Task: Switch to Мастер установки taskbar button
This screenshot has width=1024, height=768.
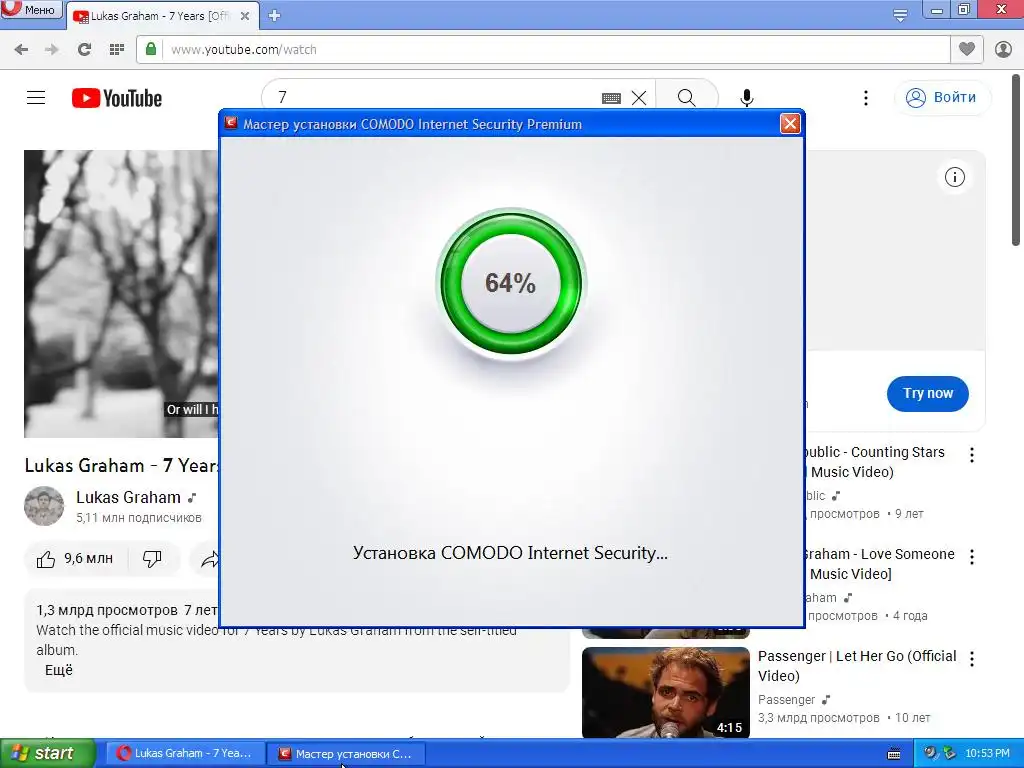Action: [x=345, y=754]
